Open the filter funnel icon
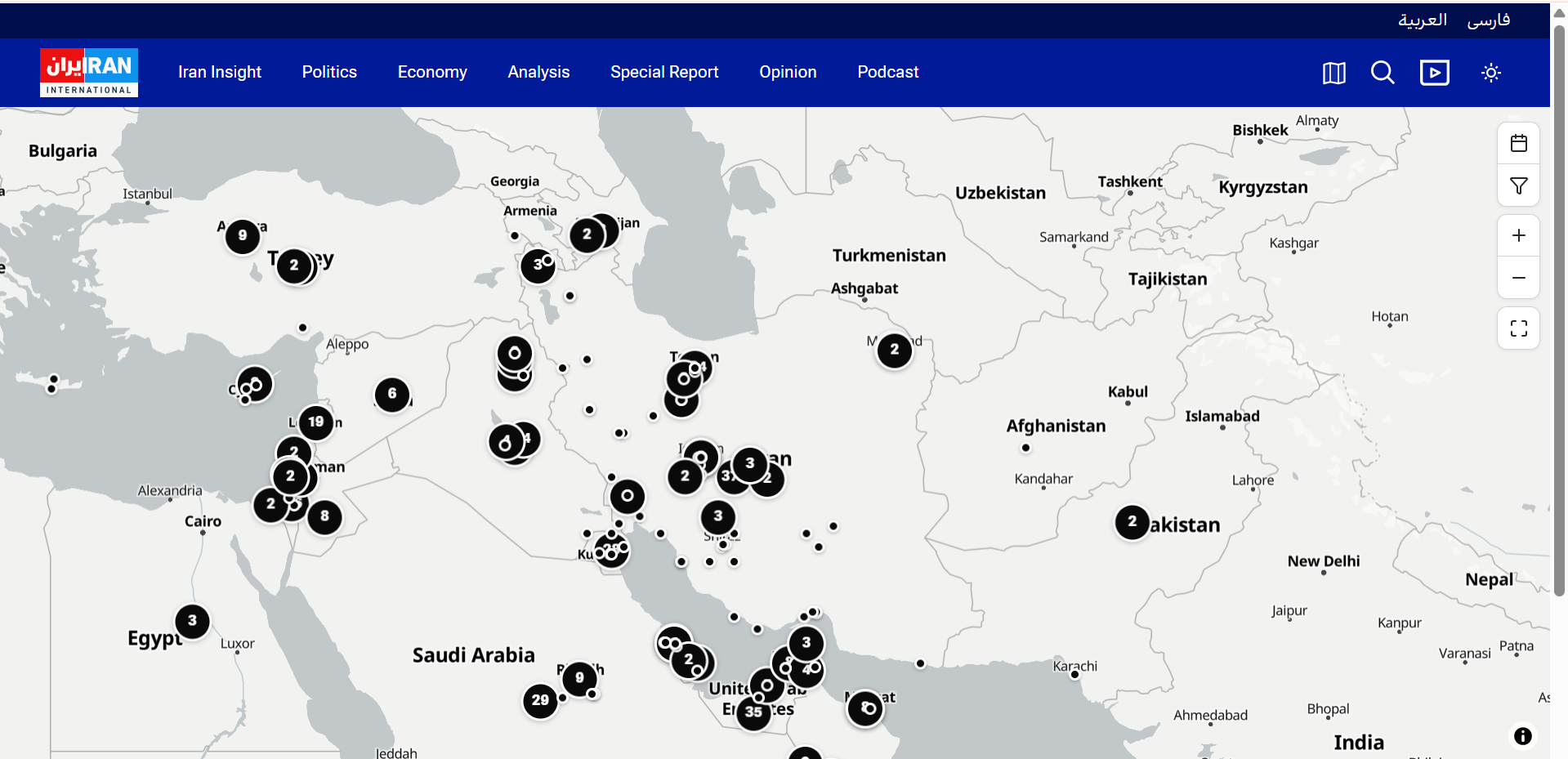 (x=1519, y=185)
